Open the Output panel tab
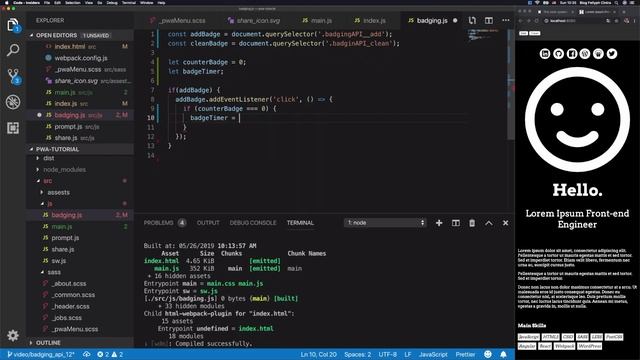640x360 pixels. click(x=208, y=223)
